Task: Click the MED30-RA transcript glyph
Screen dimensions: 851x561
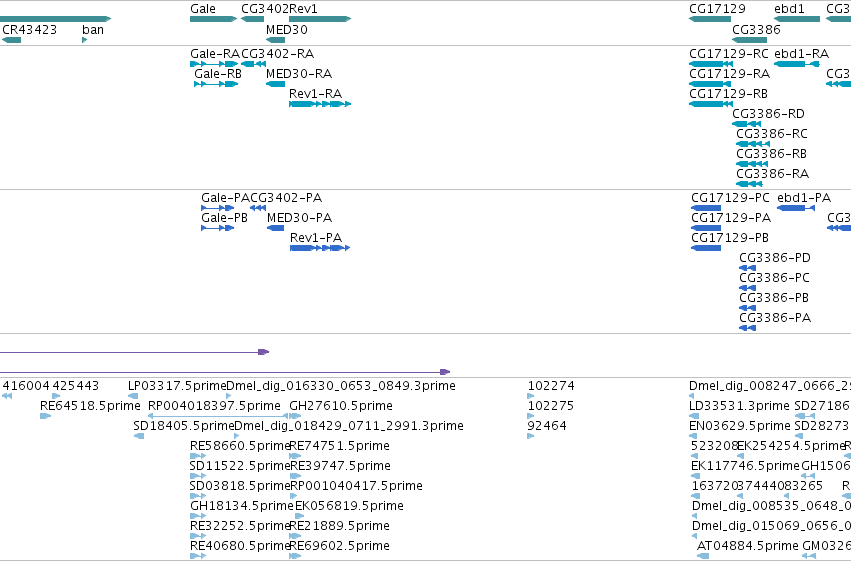Action: tap(276, 84)
